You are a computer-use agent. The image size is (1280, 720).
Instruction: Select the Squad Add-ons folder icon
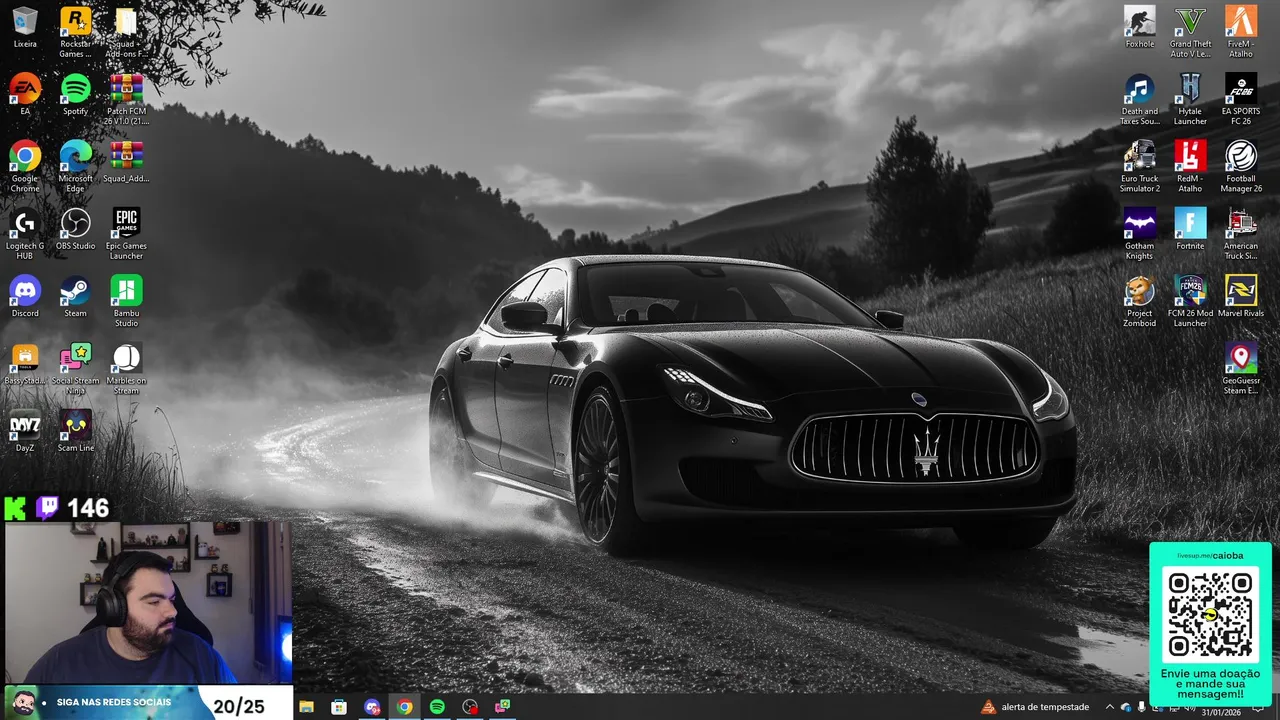[126, 32]
